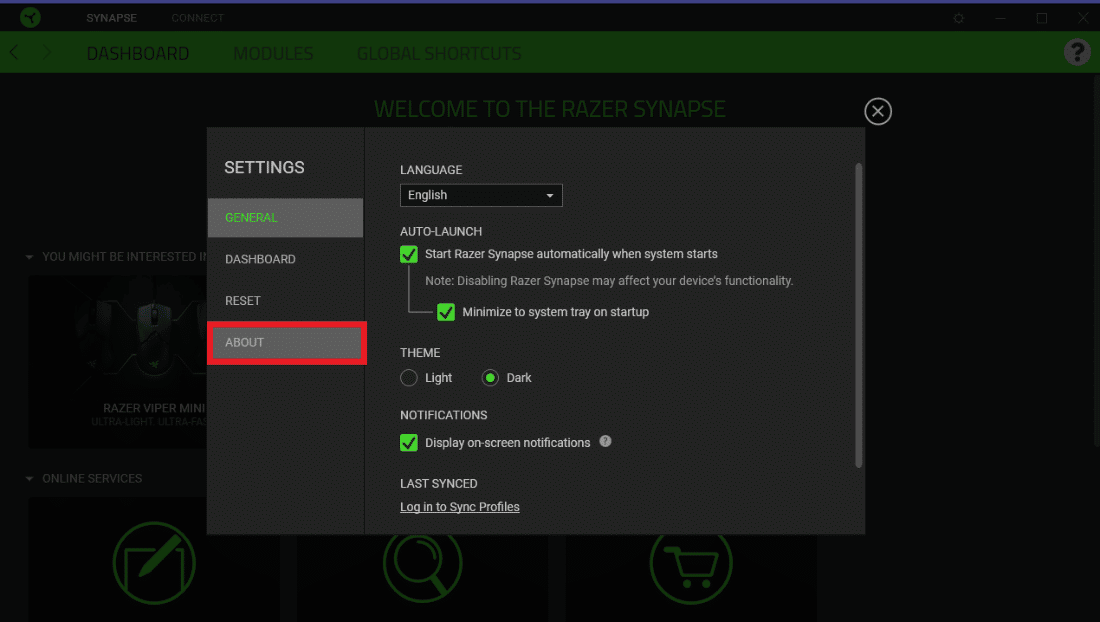Click Log in to Sync Profiles link
The width and height of the screenshot is (1100, 622).
pos(460,507)
